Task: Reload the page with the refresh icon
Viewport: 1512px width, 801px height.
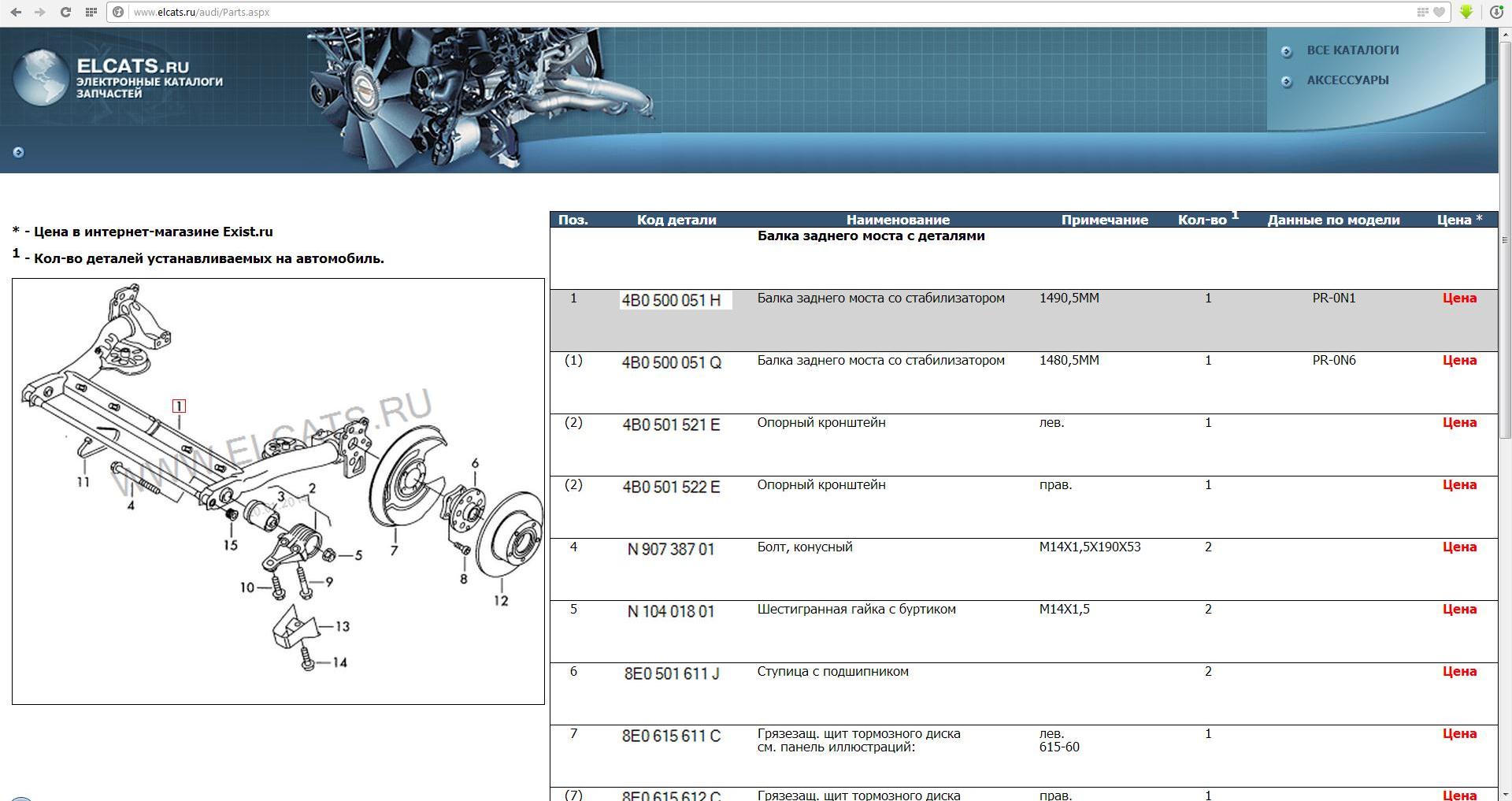Action: click(66, 13)
